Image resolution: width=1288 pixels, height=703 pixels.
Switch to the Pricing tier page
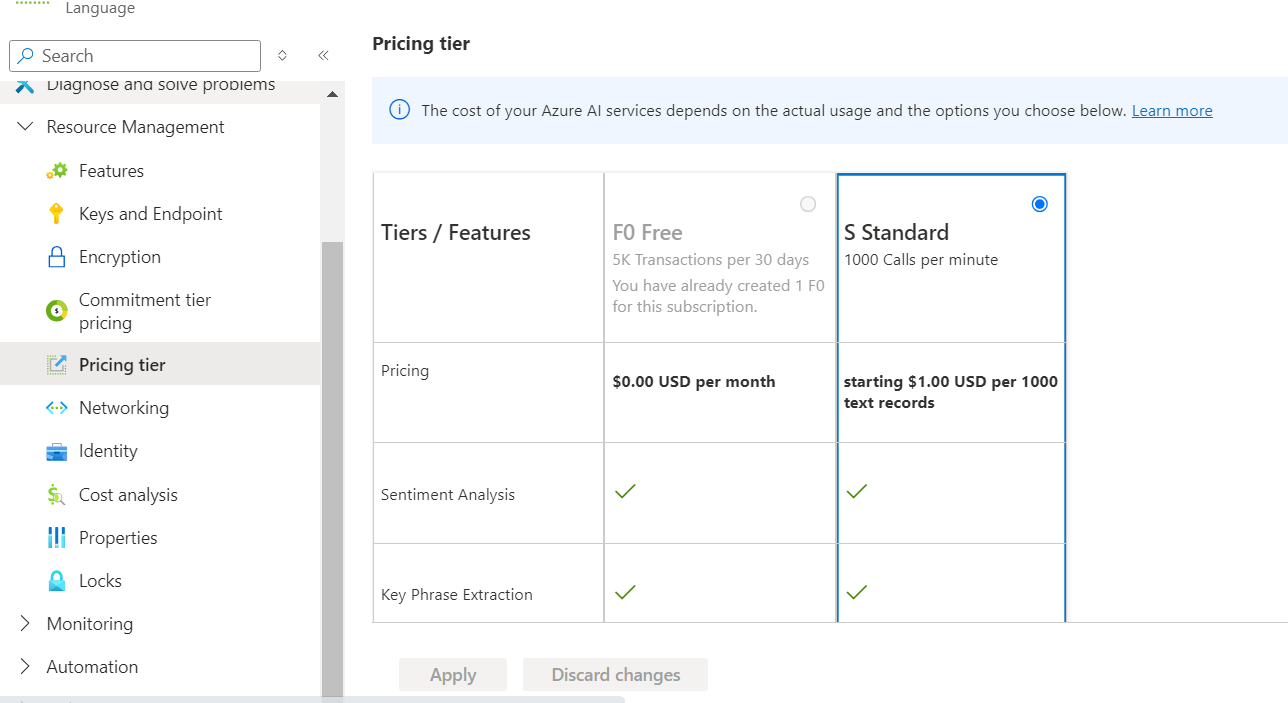pyautogui.click(x=124, y=363)
